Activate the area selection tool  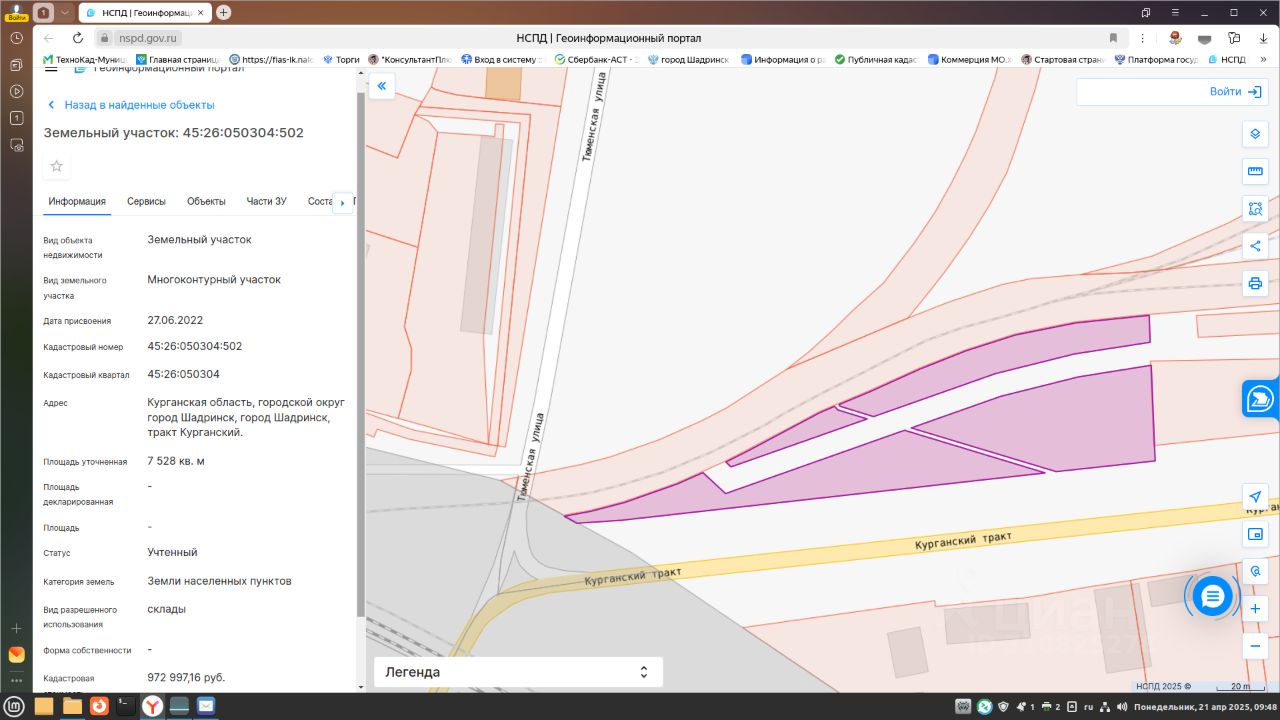pyautogui.click(x=1255, y=209)
